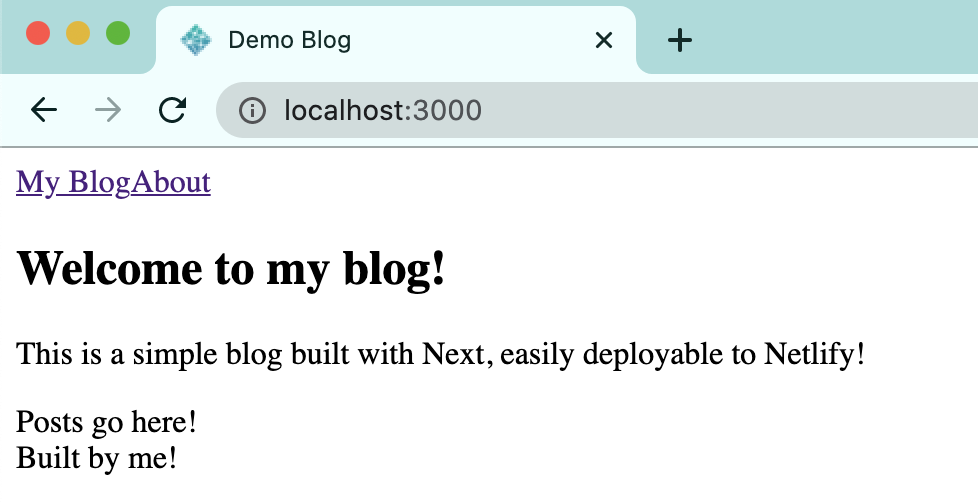The height and width of the screenshot is (502, 978).
Task: Click the Demo Blog tab favicon
Action: point(195,40)
